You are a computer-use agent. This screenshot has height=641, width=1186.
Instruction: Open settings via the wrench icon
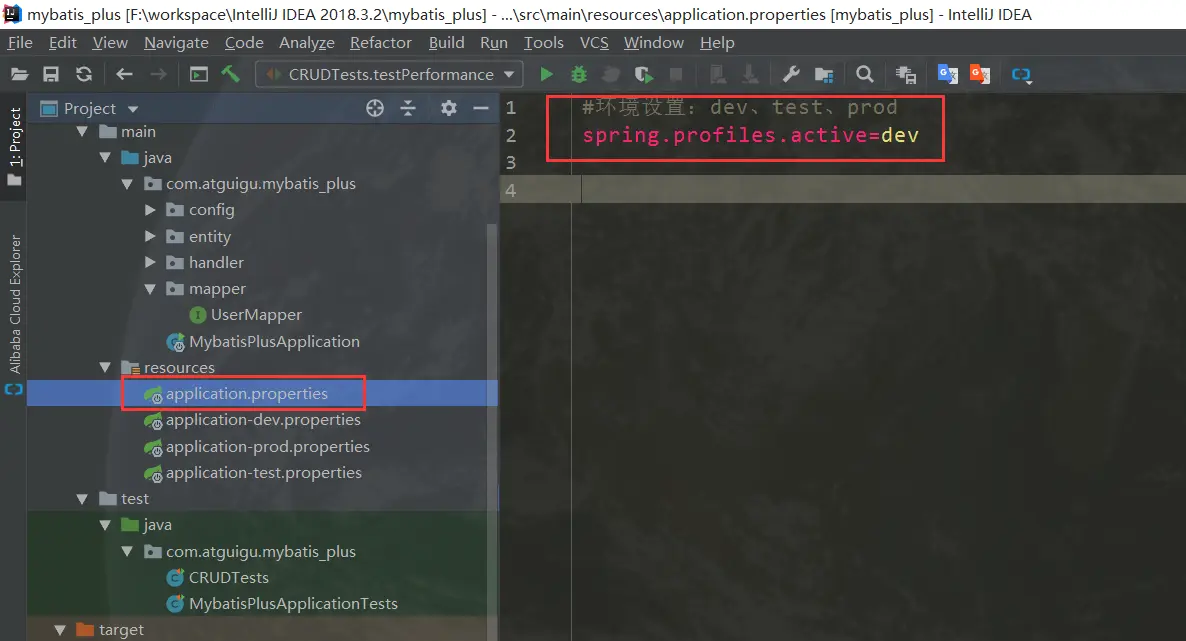[x=791, y=74]
